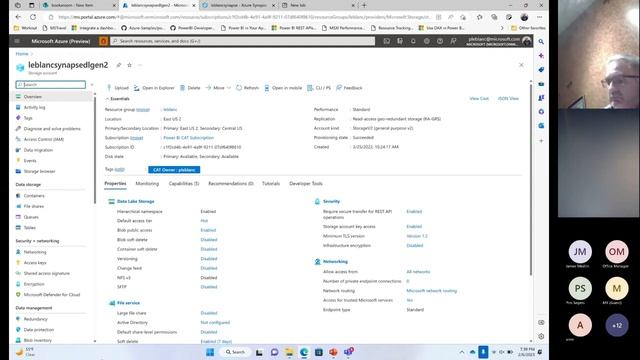Switch to the Tutorials tab
This screenshot has width=640, height=360.
click(271, 184)
